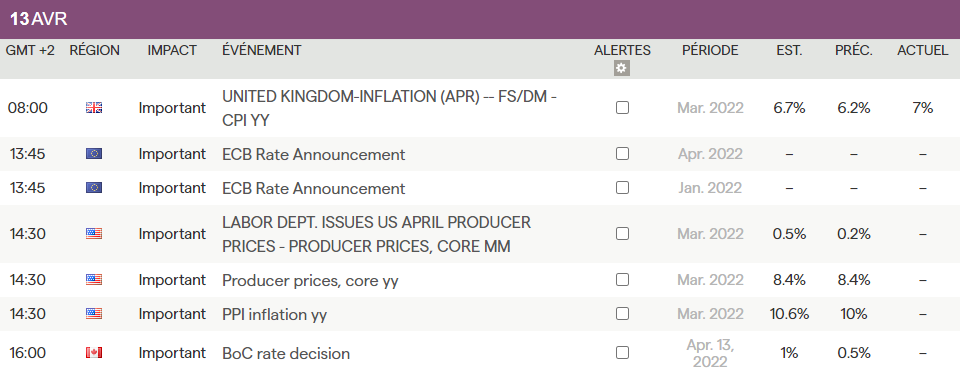The height and width of the screenshot is (374, 972).
Task: Enable alert for UK inflation CPI YY
Action: click(622, 108)
